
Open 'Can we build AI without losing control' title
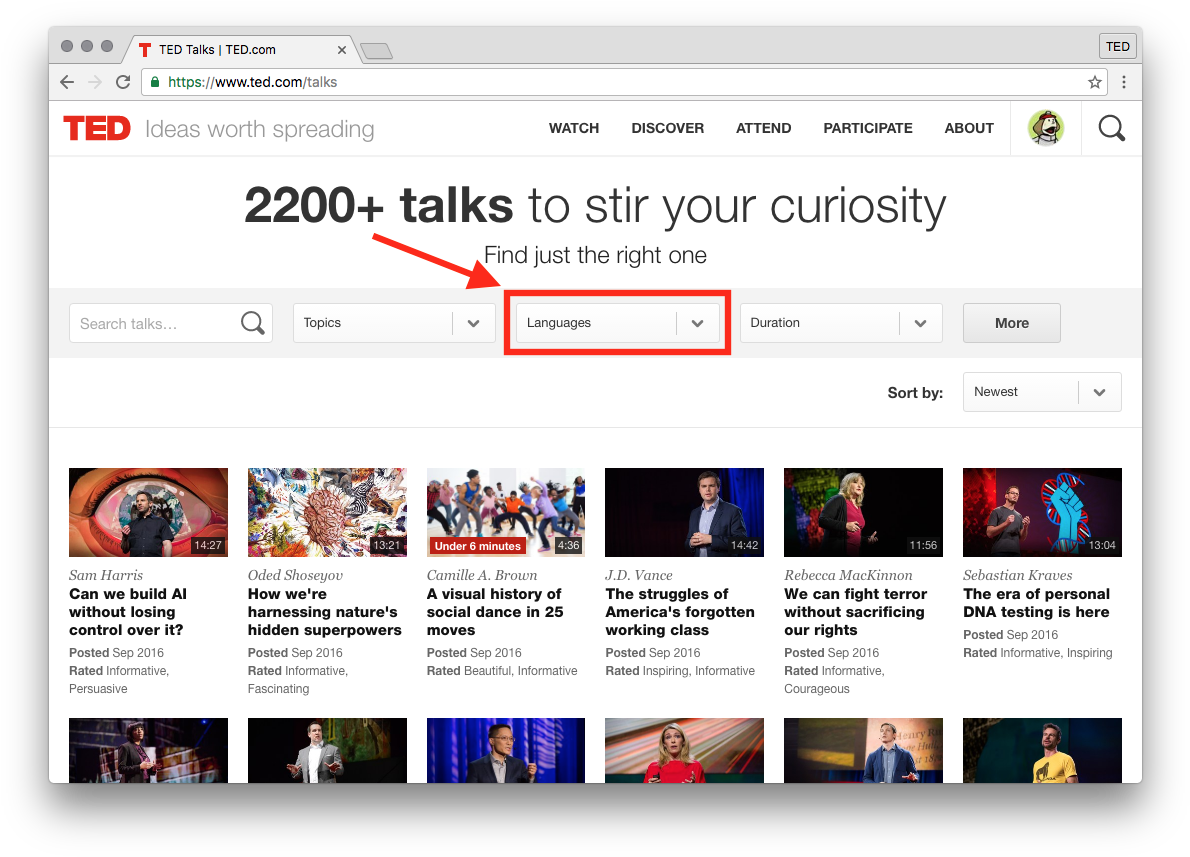[128, 612]
